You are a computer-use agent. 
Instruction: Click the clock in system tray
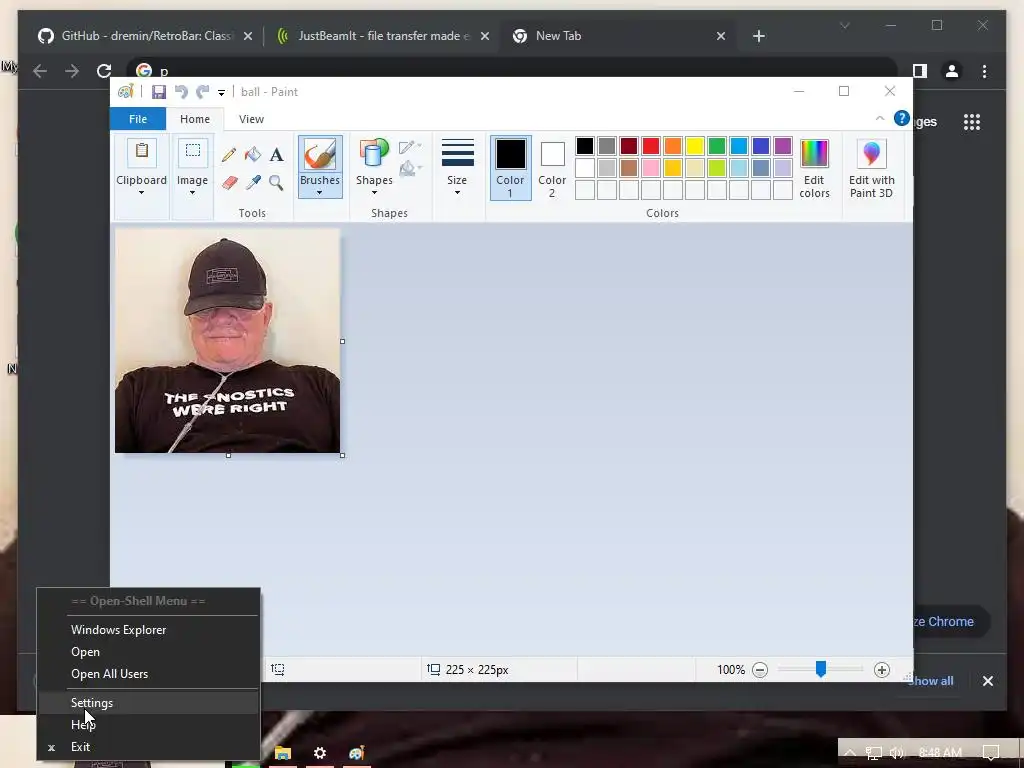pyautogui.click(x=940, y=752)
